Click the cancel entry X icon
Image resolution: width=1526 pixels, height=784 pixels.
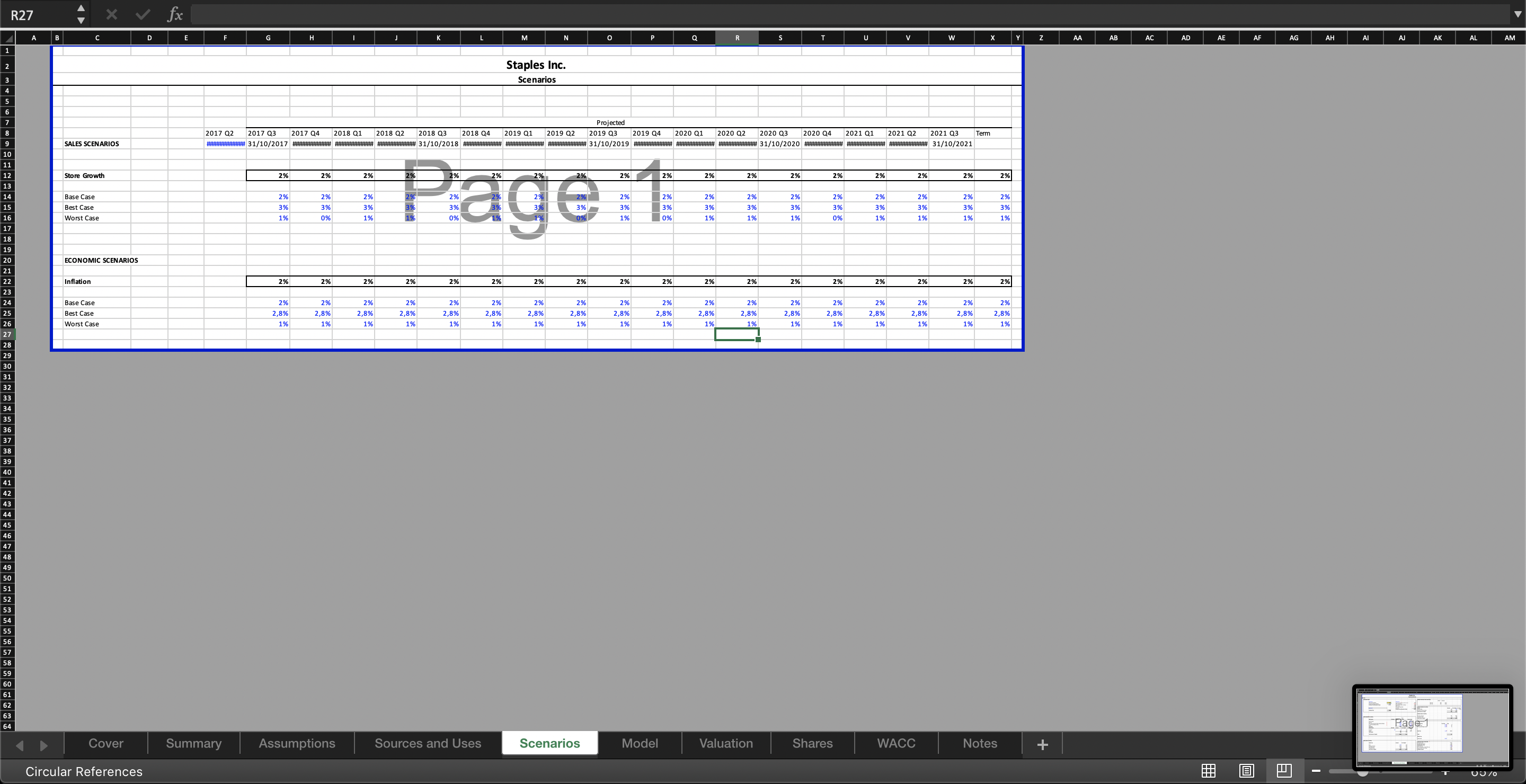(111, 14)
